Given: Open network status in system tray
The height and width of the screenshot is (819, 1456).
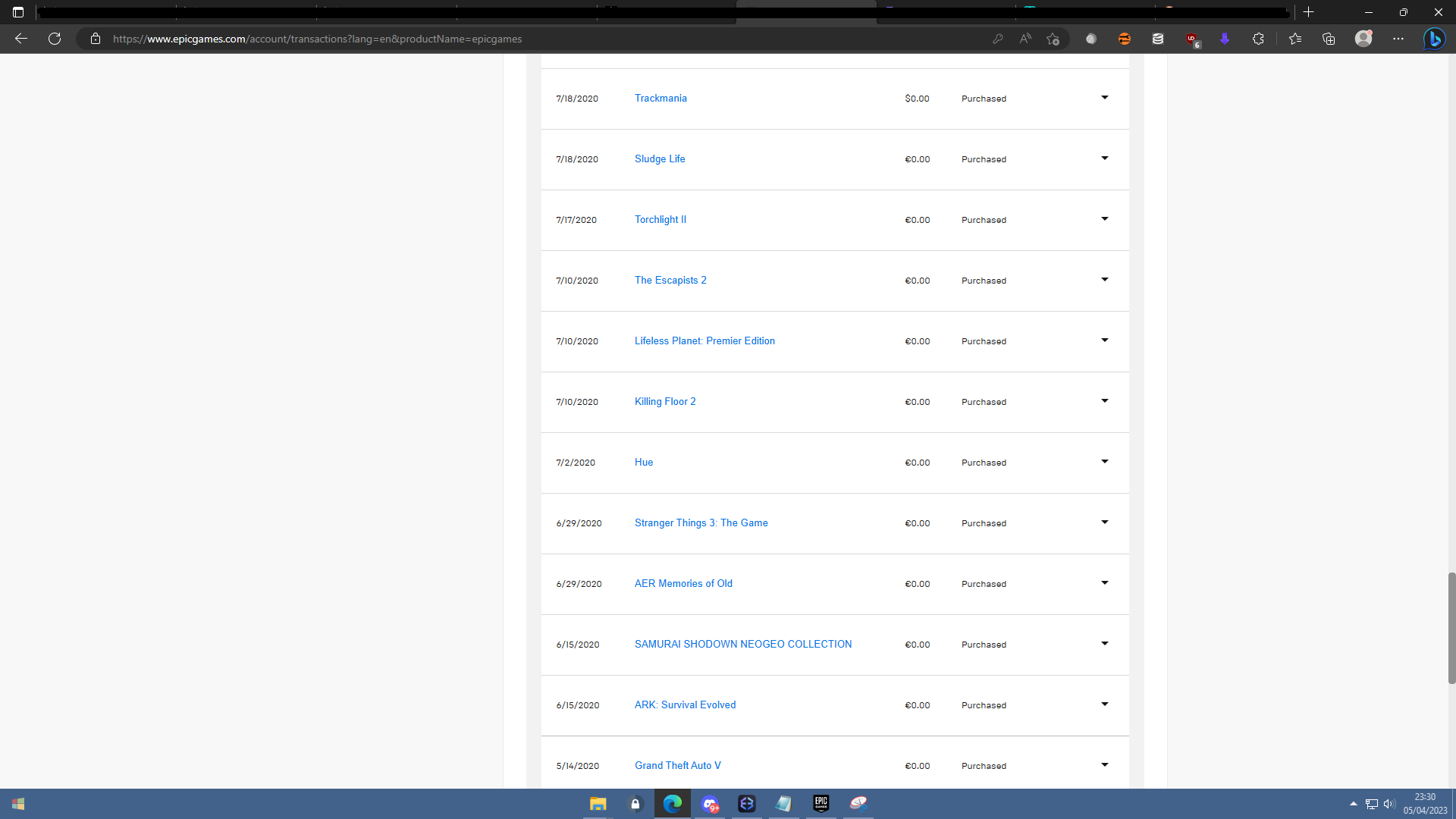Looking at the screenshot, I should [x=1372, y=804].
